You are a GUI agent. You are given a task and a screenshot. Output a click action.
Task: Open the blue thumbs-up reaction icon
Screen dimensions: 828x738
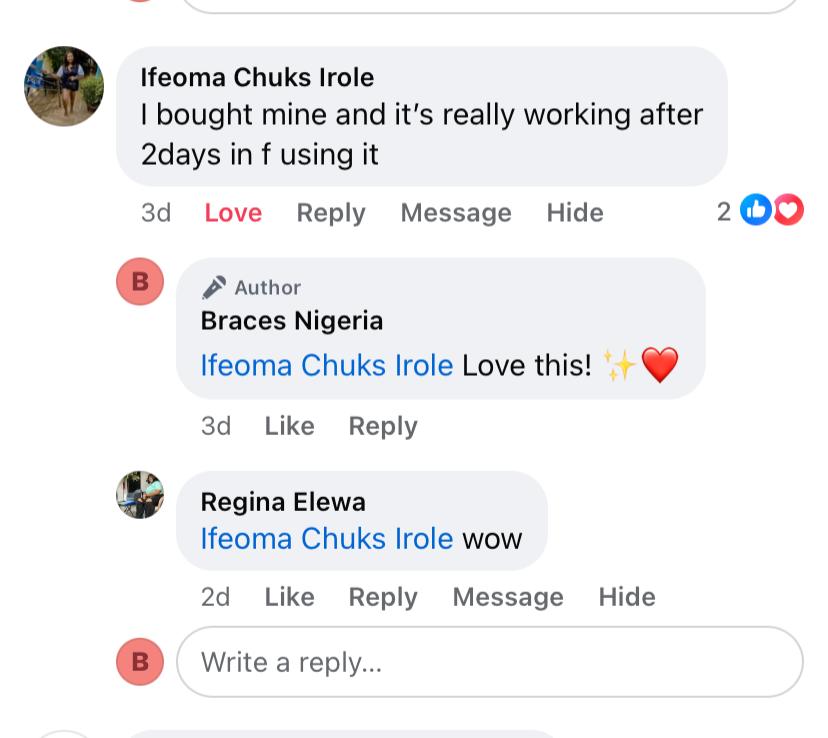pyautogui.click(x=755, y=210)
